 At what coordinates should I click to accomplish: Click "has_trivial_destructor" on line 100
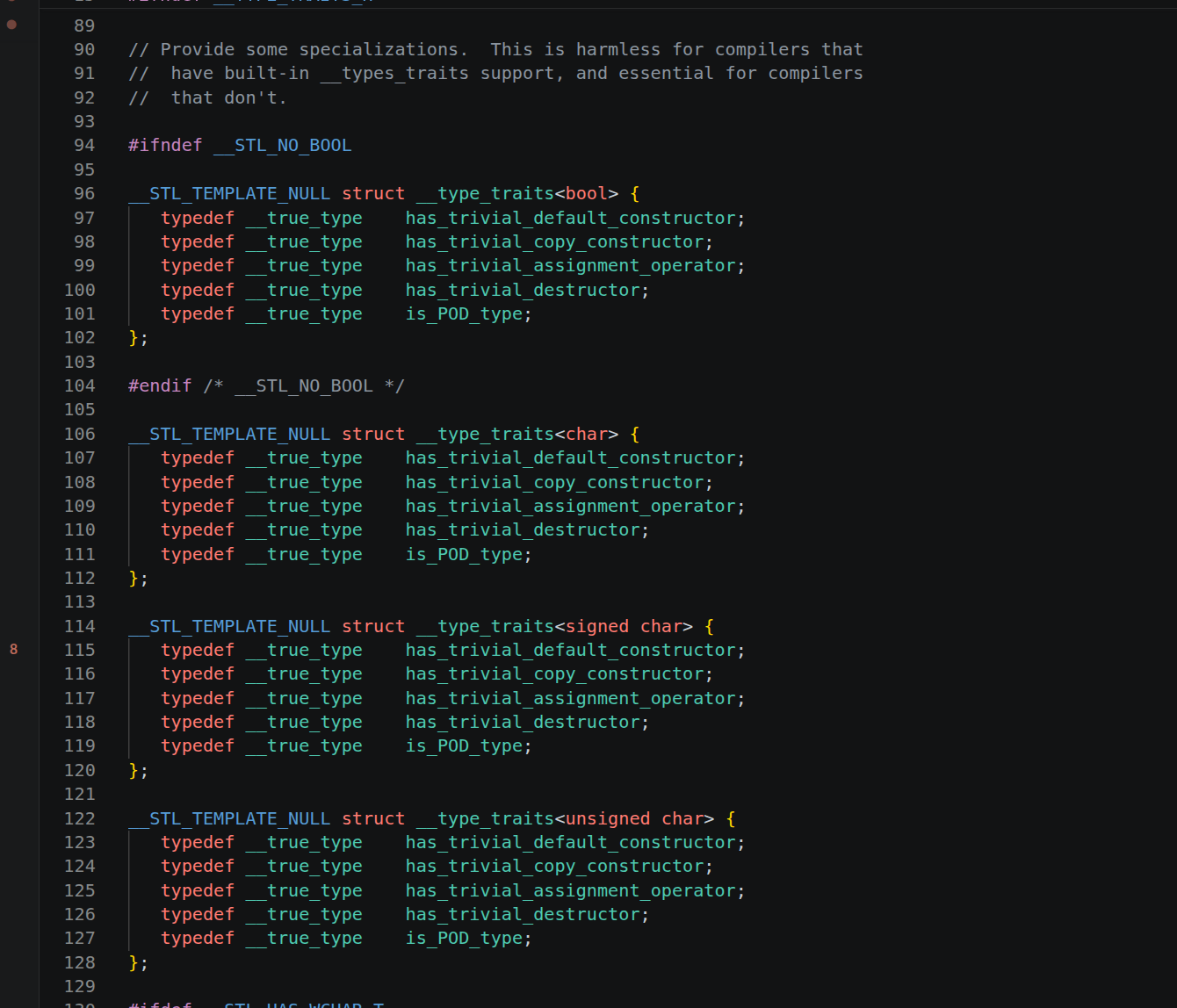tap(523, 290)
